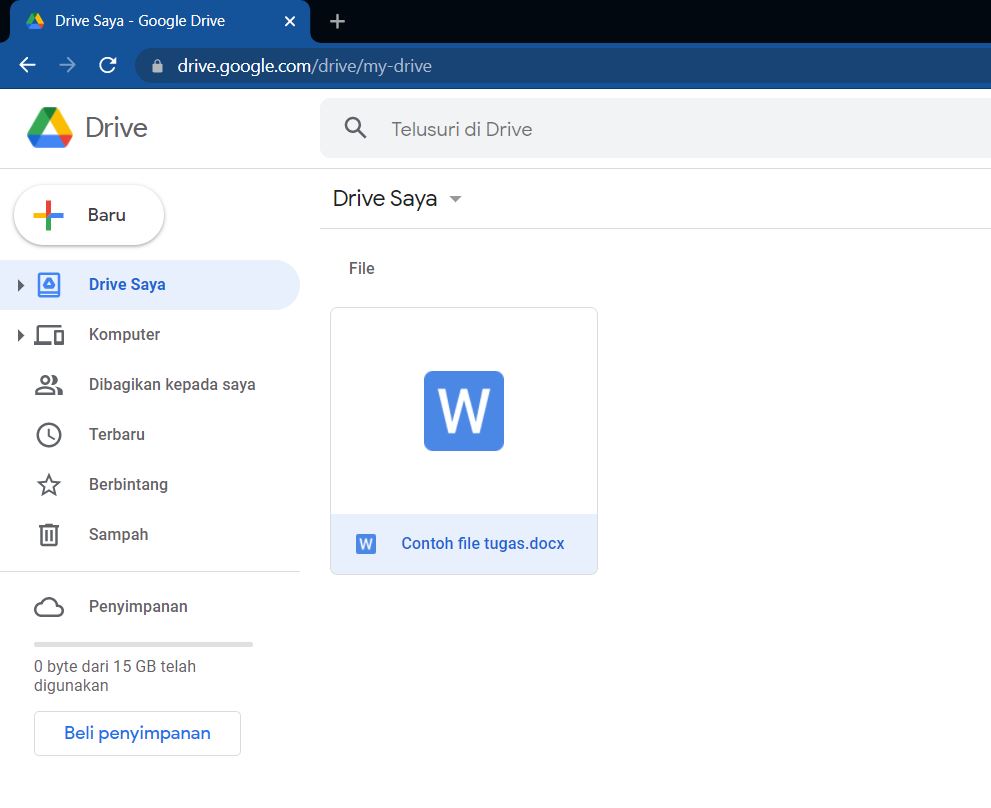This screenshot has height=808, width=991.
Task: Open Berbintang starred files
Action: (150, 484)
